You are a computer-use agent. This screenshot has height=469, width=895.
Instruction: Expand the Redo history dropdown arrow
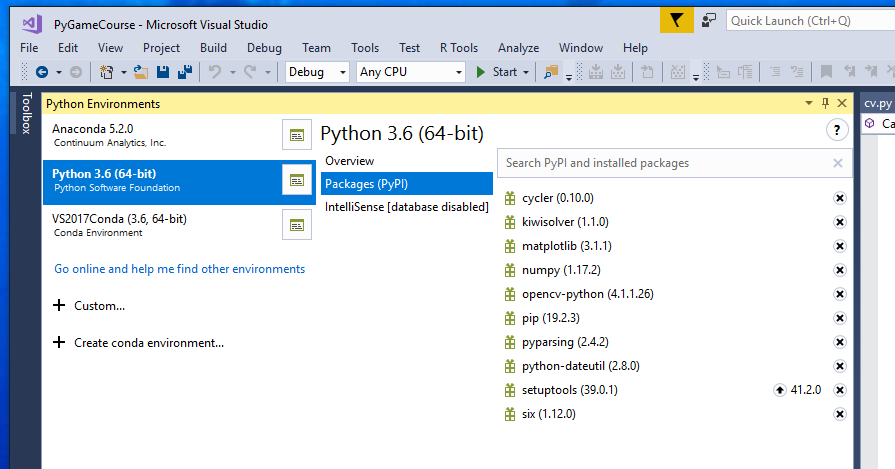coord(267,72)
